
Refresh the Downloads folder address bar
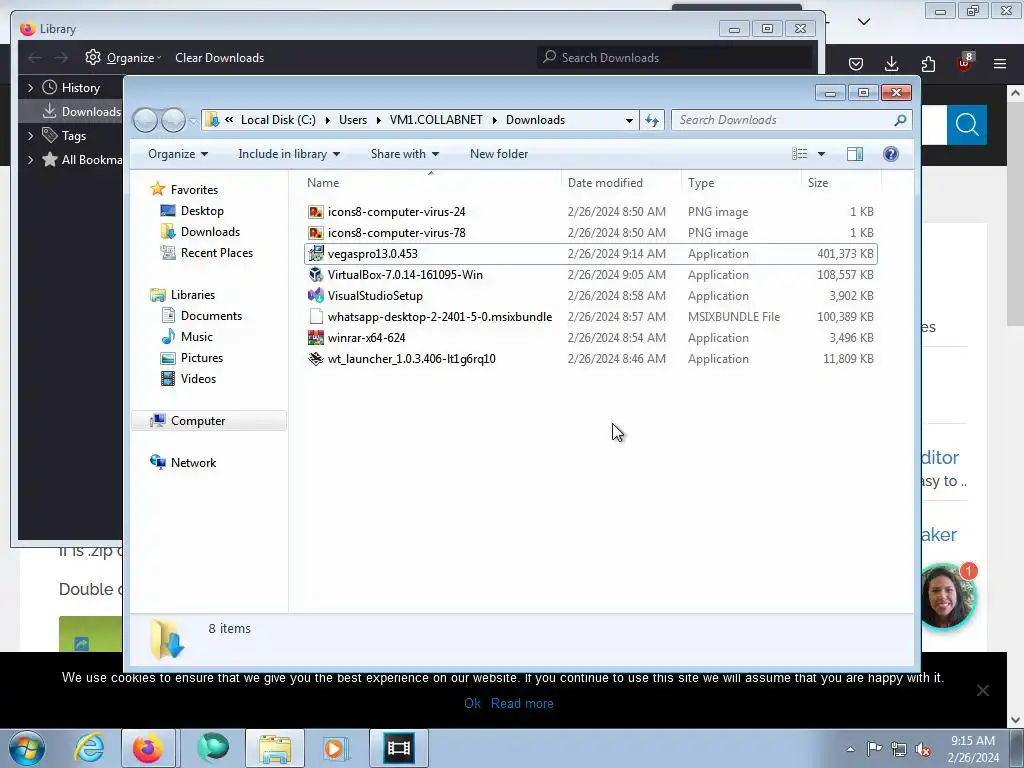coord(652,120)
